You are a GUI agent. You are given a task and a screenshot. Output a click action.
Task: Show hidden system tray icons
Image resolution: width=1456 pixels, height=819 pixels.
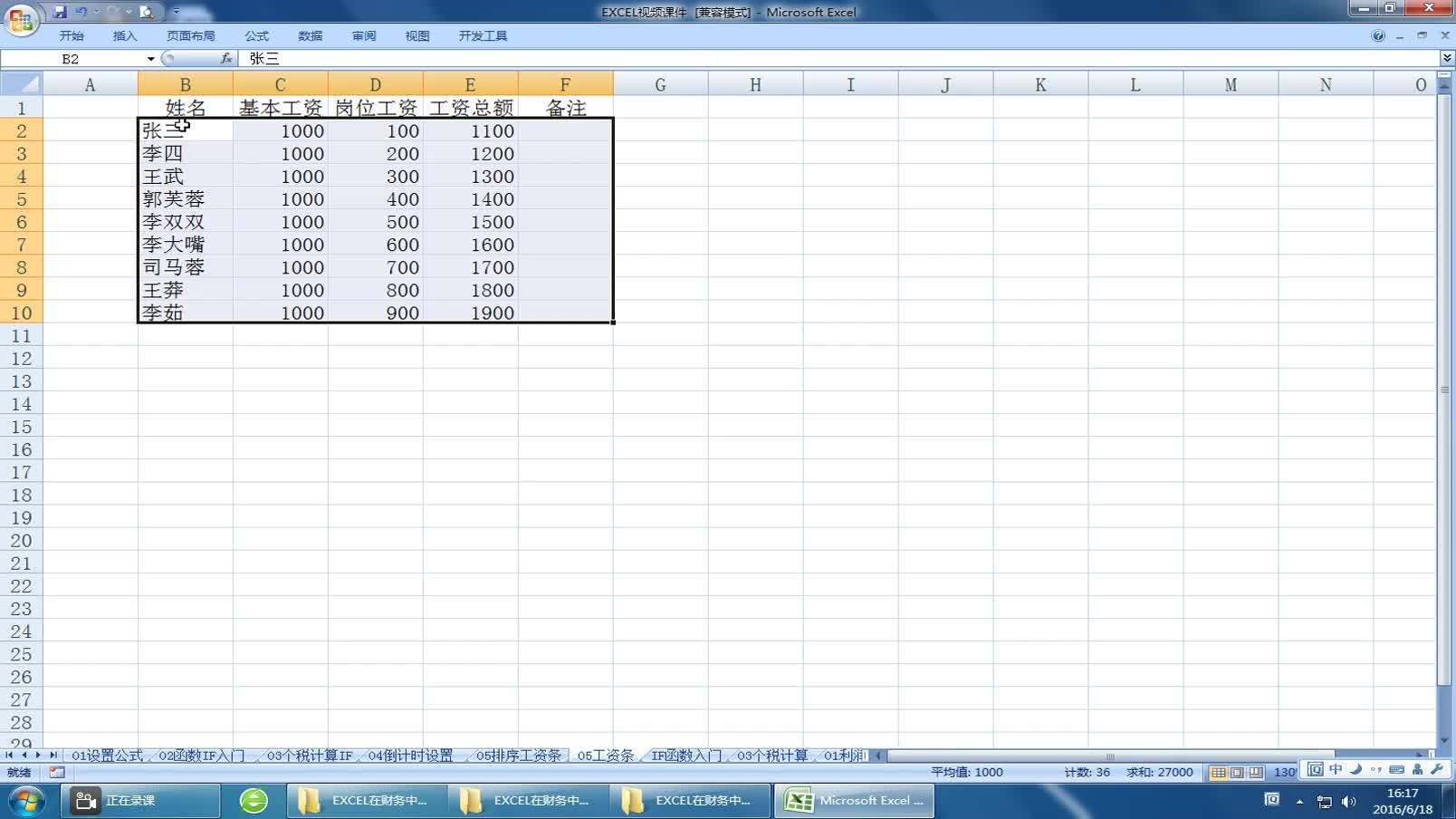click(1300, 802)
